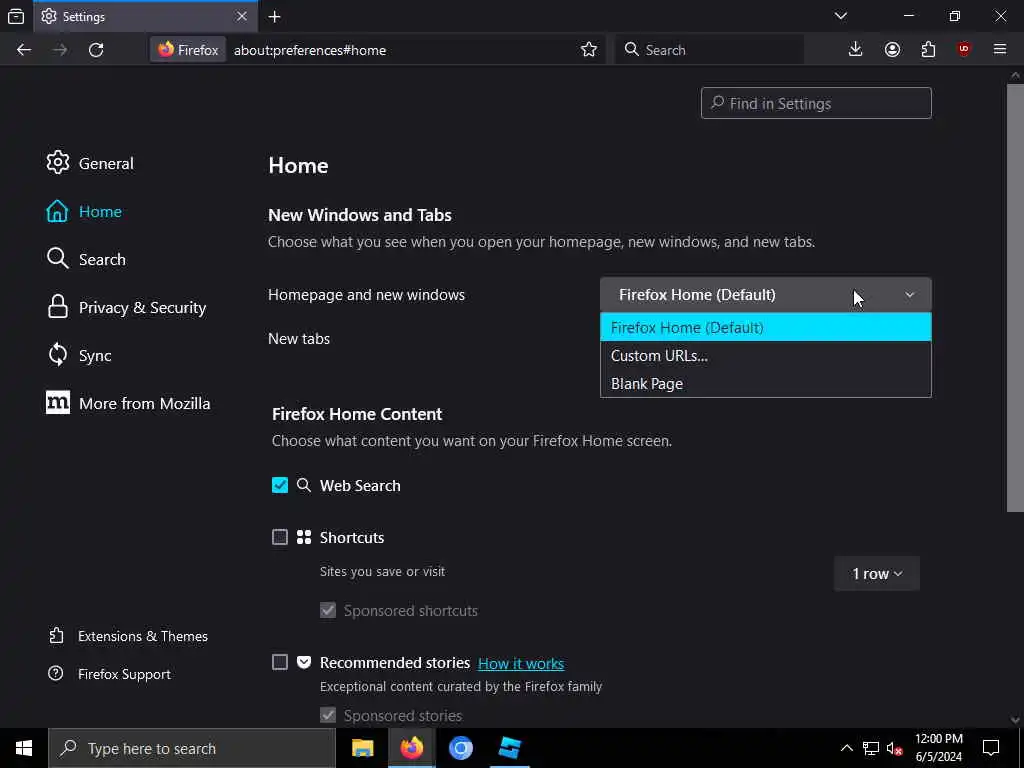Open the Firefox account icon
The height and width of the screenshot is (768, 1024).
click(x=892, y=50)
